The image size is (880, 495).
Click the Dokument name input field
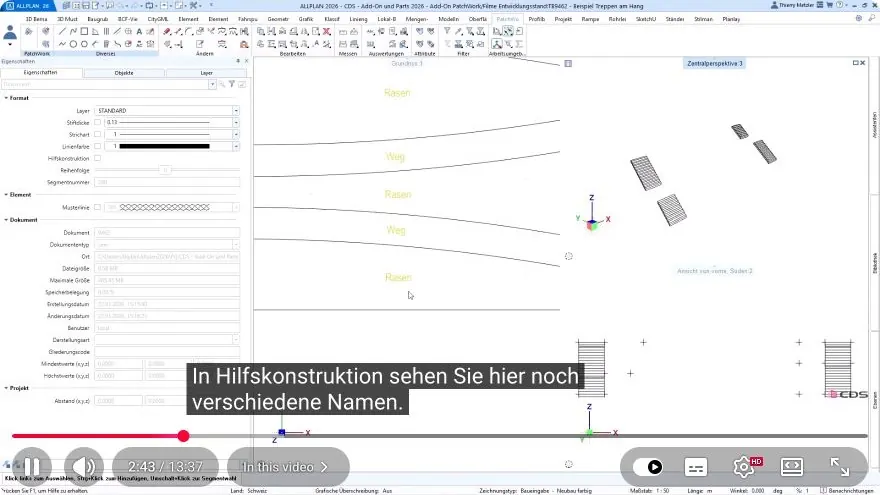point(167,232)
